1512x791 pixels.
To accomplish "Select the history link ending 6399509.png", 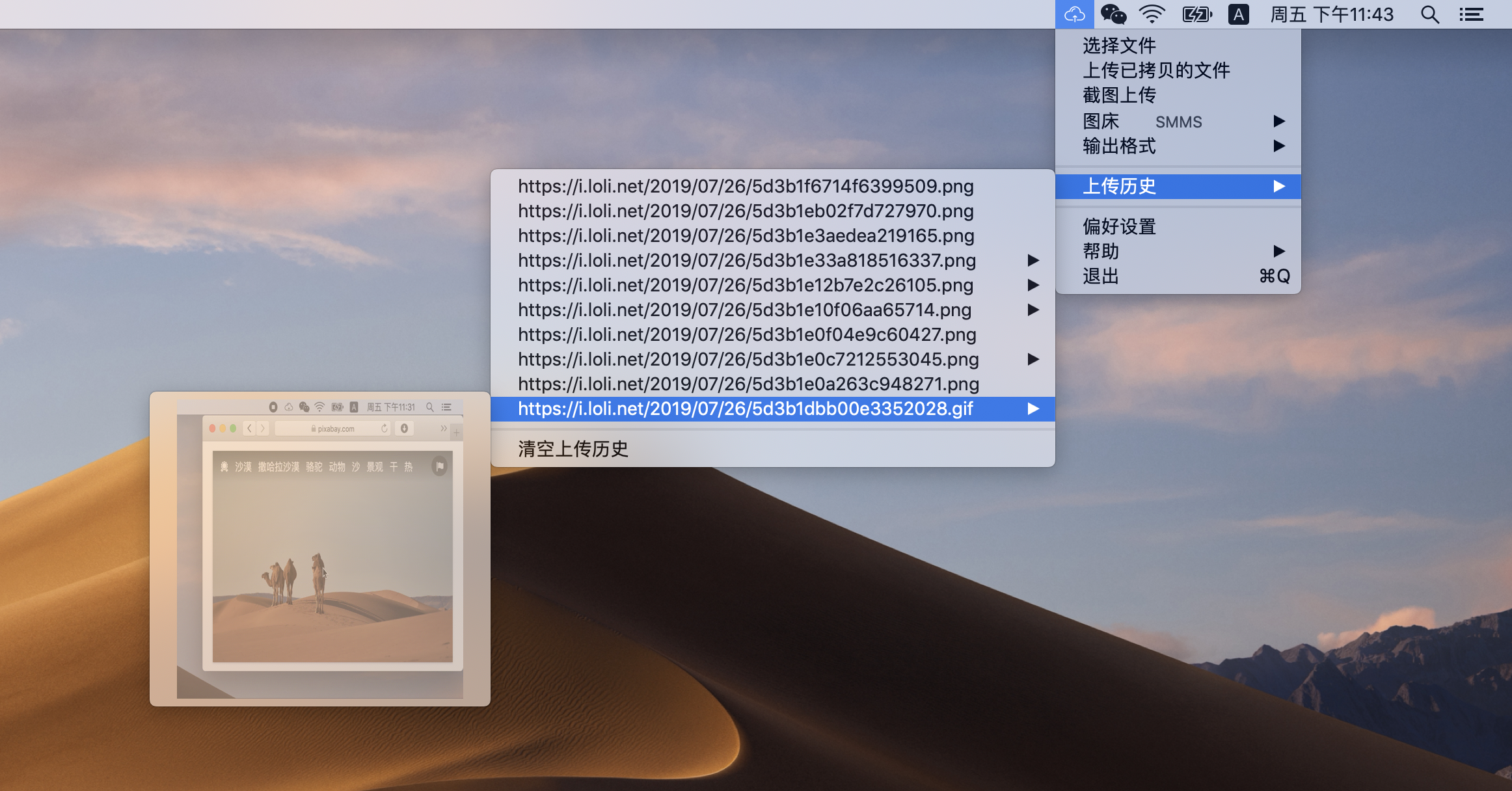I will 746,187.
